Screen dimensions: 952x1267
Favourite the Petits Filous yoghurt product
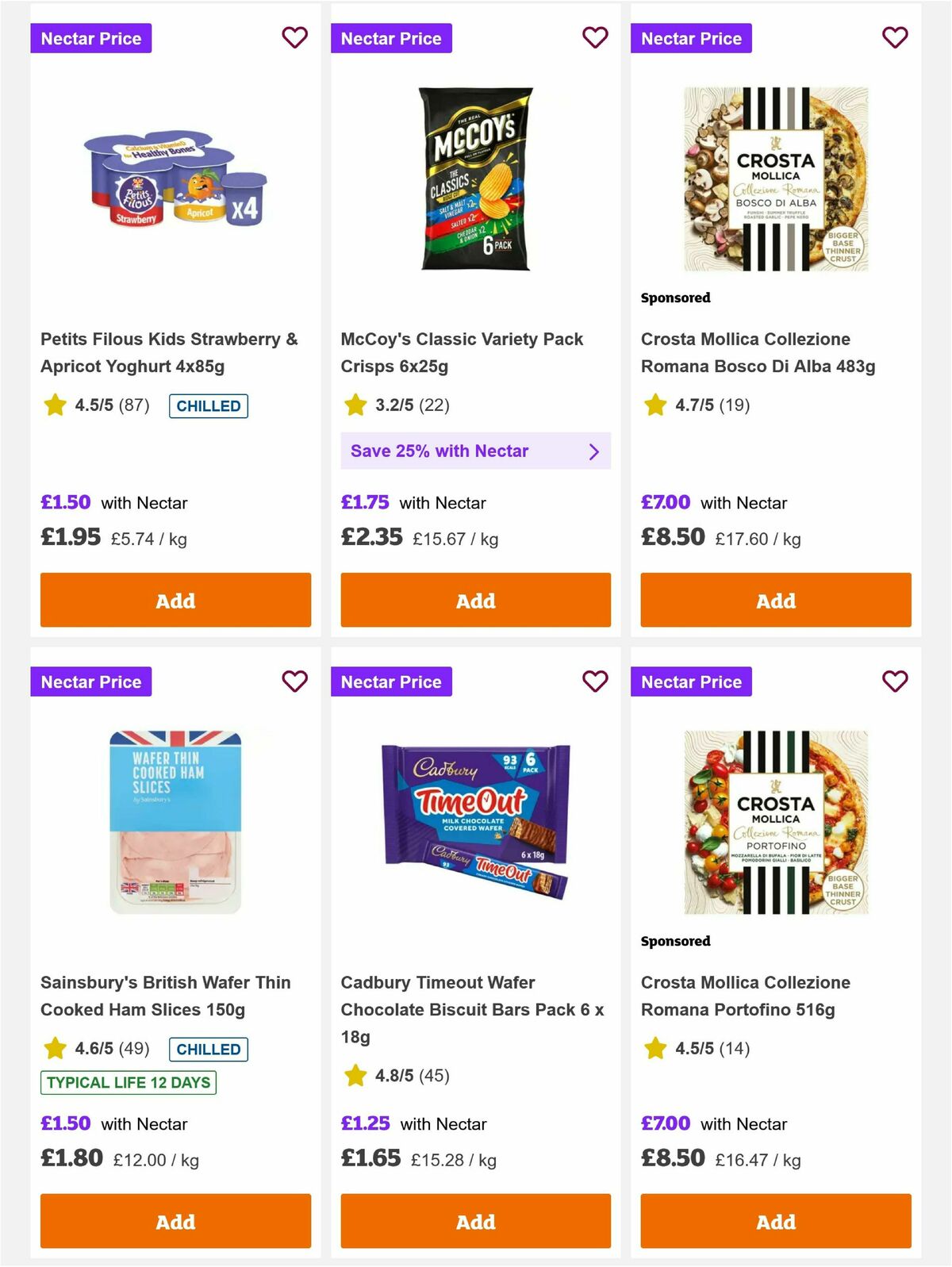(x=294, y=37)
